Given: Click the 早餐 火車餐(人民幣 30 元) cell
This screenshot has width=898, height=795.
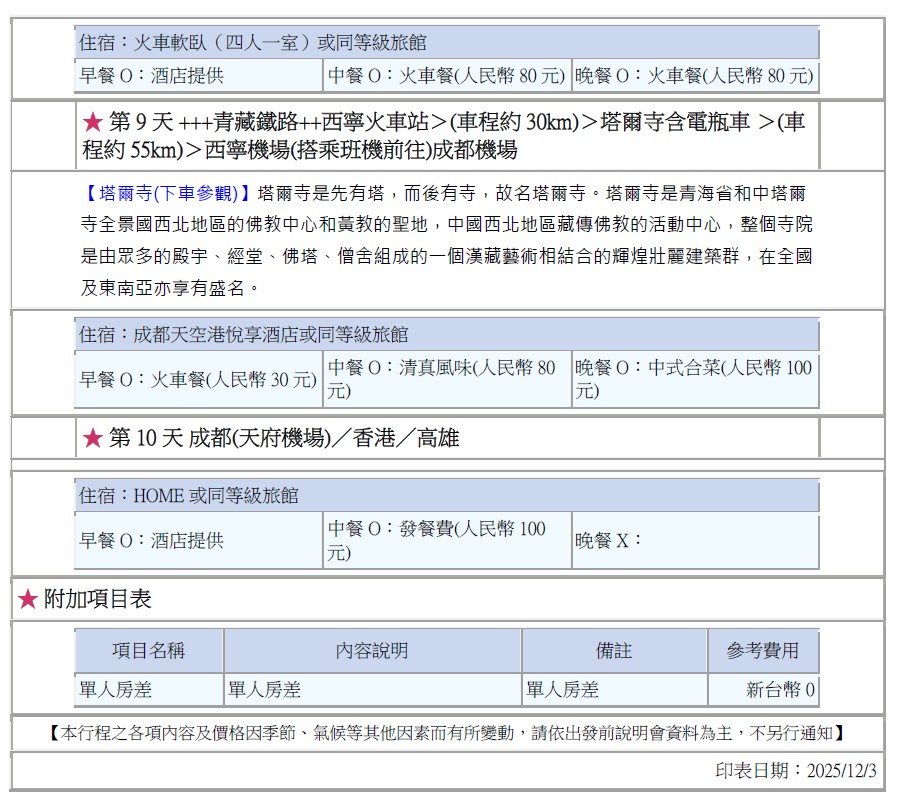Looking at the screenshot, I should pos(198,380).
